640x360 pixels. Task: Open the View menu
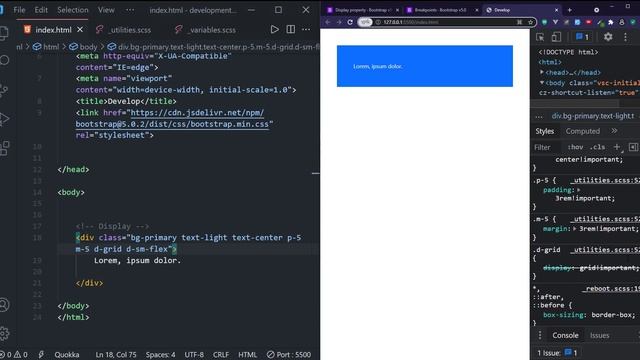pos(106,10)
